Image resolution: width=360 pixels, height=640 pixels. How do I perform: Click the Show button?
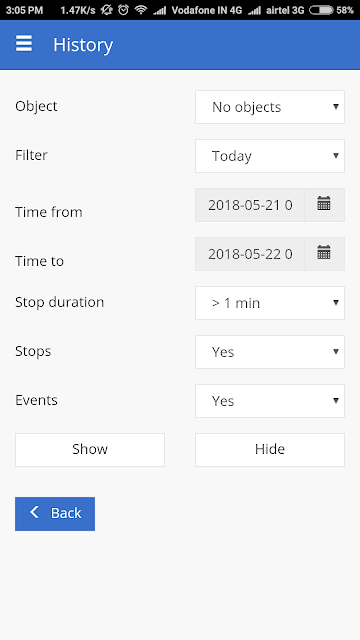tap(90, 450)
